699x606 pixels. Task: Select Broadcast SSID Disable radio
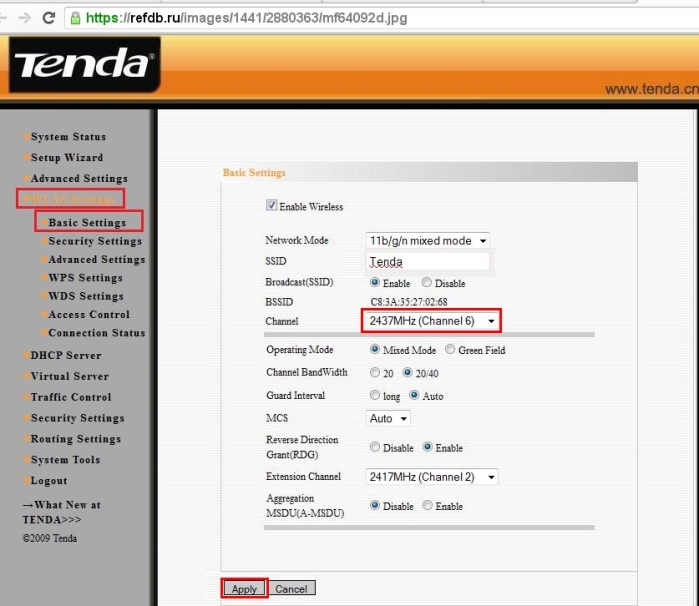tap(427, 282)
